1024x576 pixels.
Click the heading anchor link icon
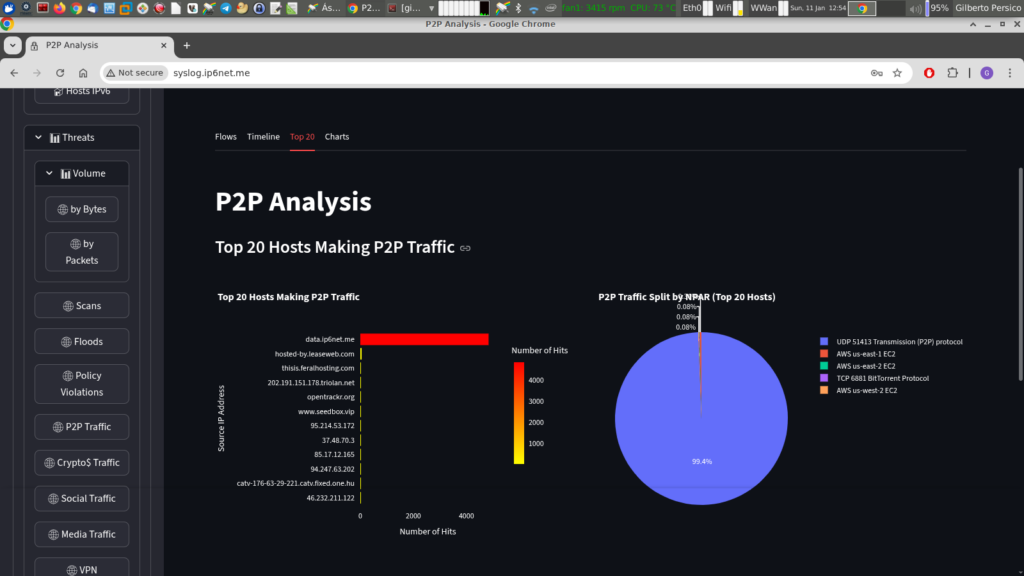pyautogui.click(x=465, y=248)
